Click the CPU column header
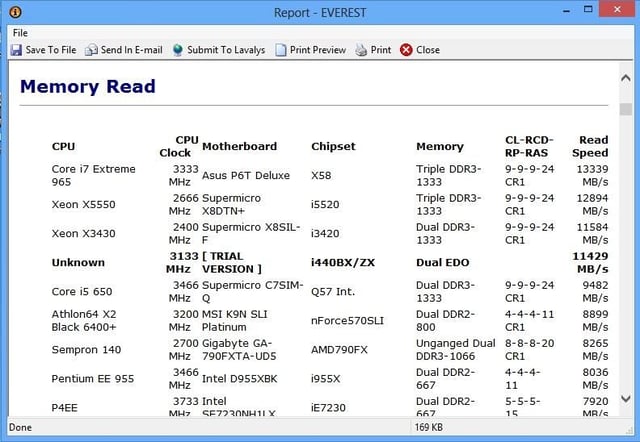The image size is (640, 442). [x=63, y=147]
